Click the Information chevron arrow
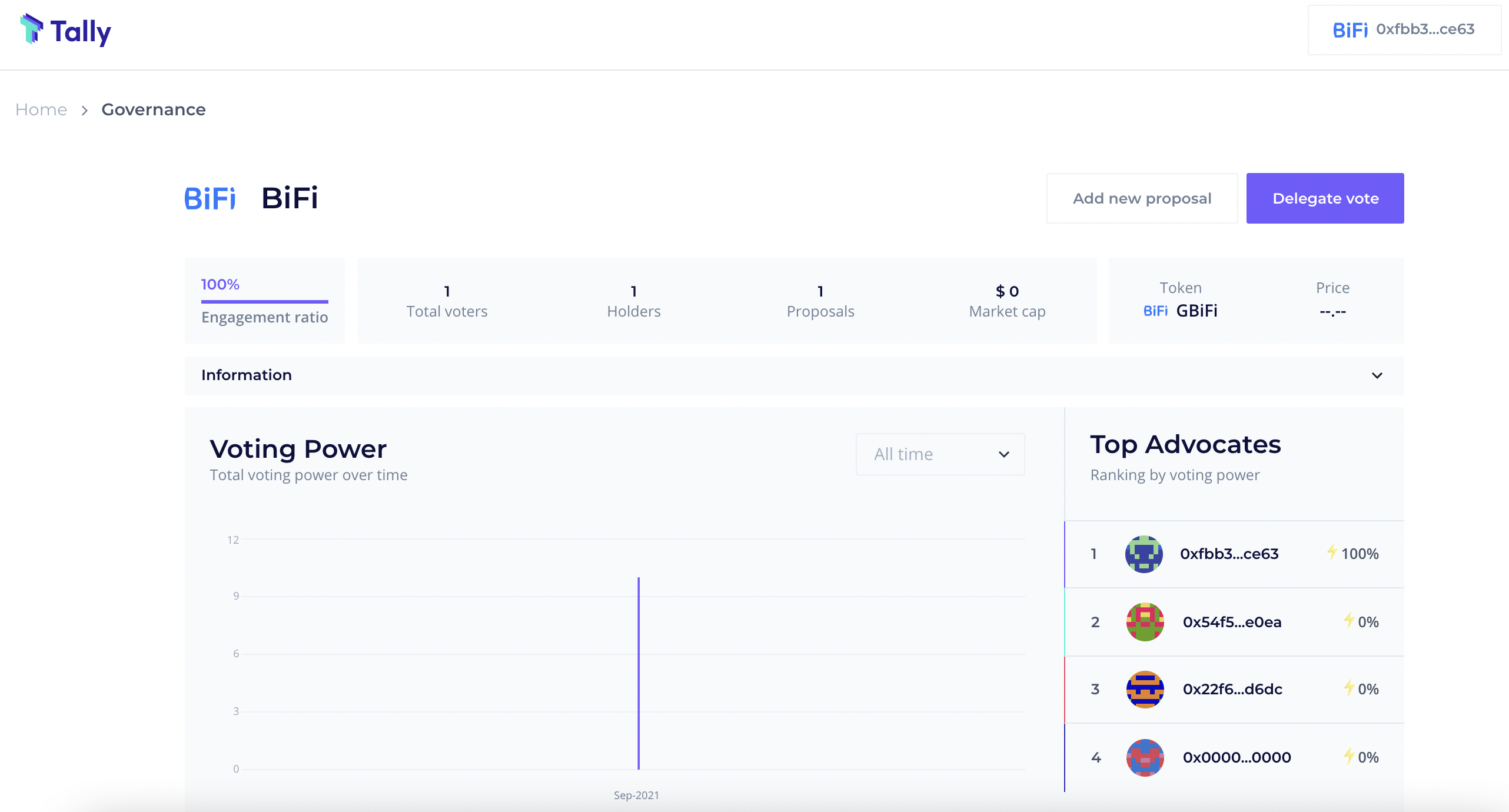This screenshot has width=1509, height=812. point(1377,375)
